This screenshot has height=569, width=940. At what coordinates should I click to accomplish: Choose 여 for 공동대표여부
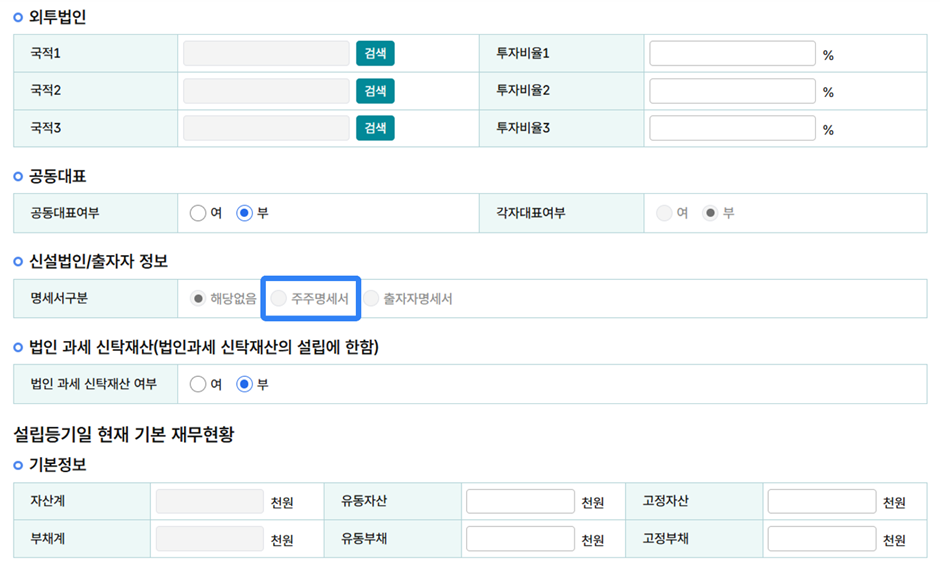198,213
